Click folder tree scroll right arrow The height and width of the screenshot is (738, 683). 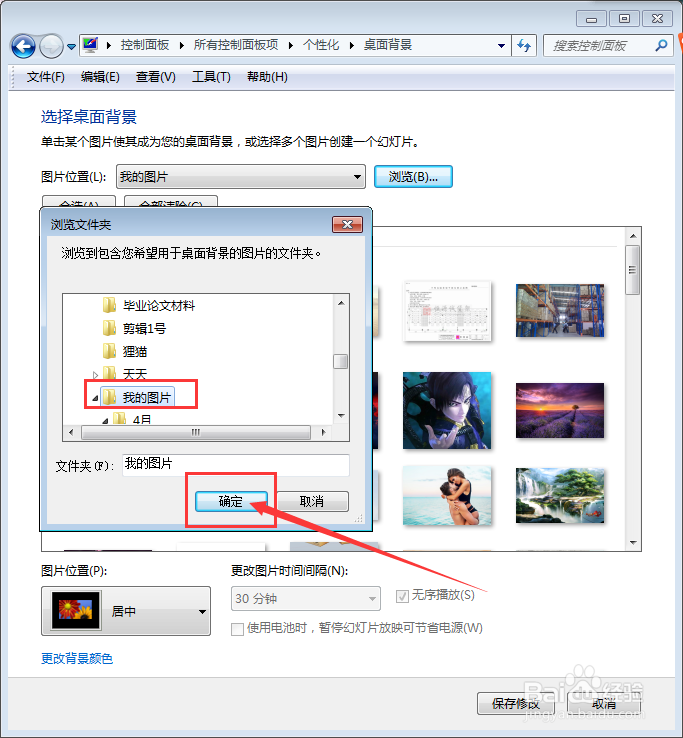pos(324,432)
